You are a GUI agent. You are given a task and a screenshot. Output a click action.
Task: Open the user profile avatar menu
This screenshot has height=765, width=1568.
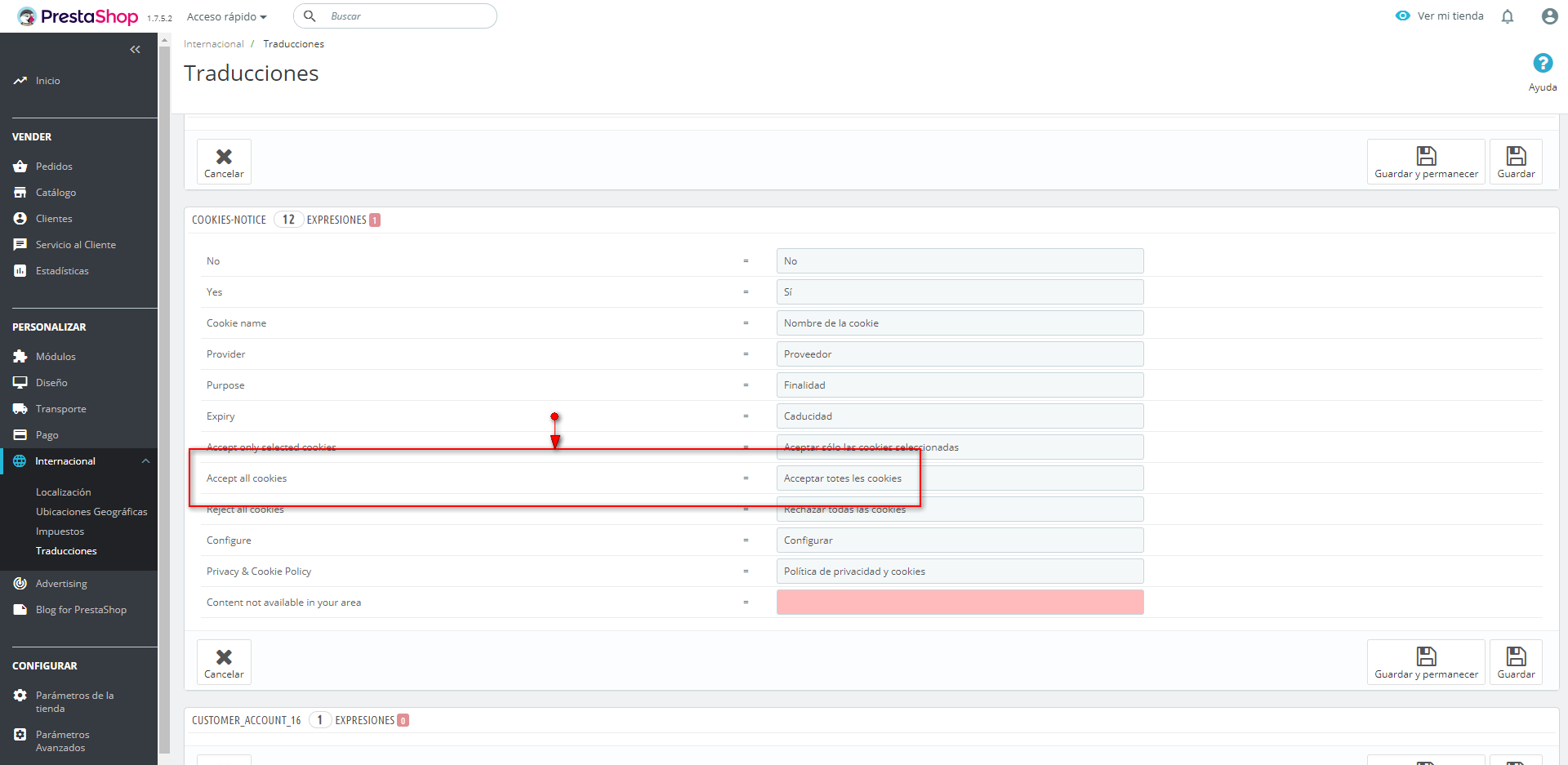click(1549, 16)
